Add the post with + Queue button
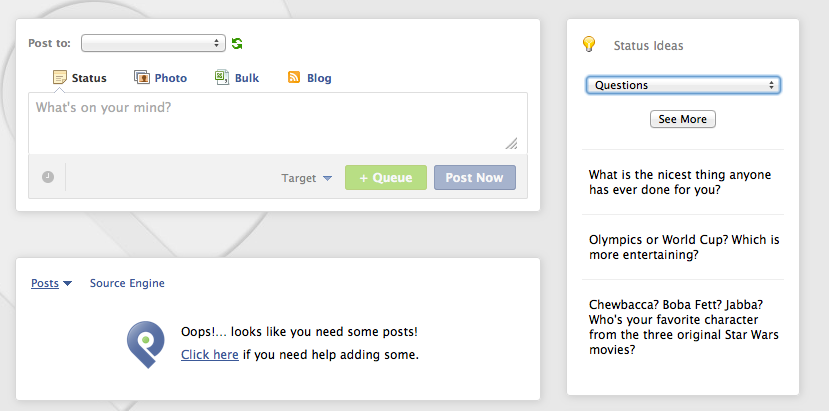829x411 pixels. tap(386, 177)
